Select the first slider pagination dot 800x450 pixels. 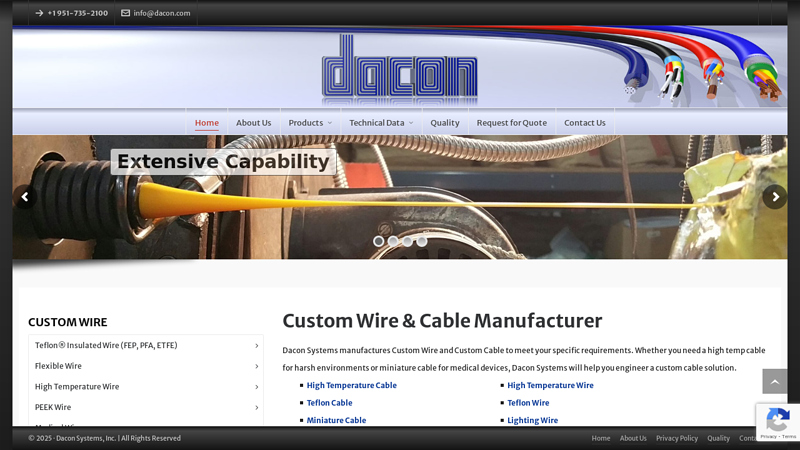pos(379,241)
